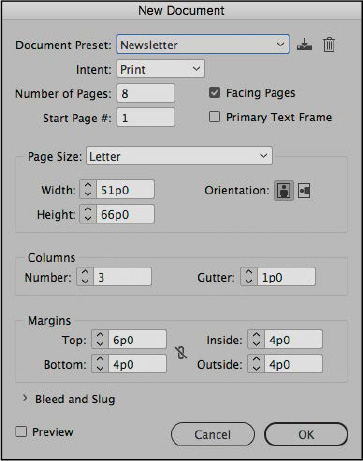The image size is (363, 461).
Task: Adjust the Width stepper arrows
Action: [88, 190]
